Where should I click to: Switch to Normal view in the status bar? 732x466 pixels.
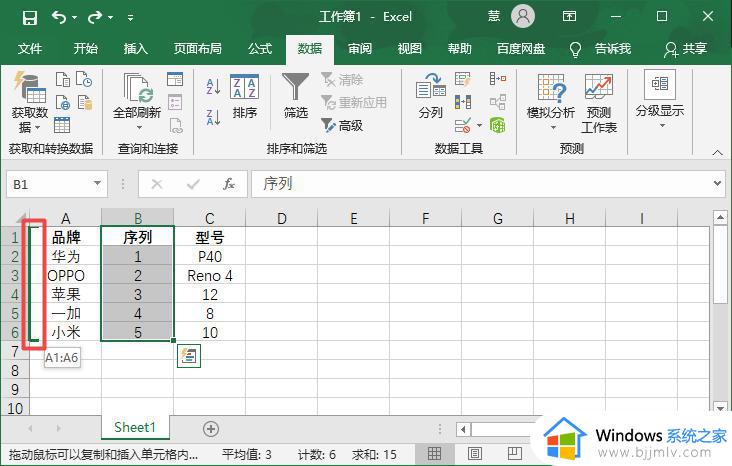click(x=434, y=453)
